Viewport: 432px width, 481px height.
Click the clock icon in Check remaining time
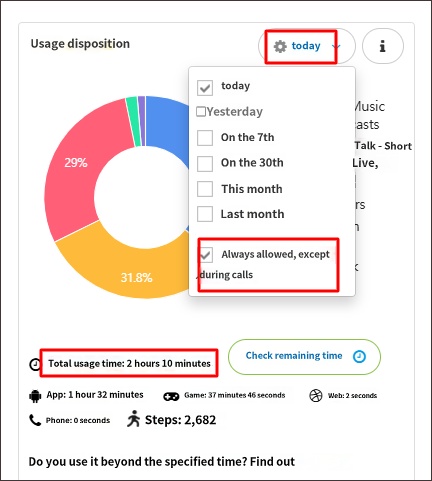(x=359, y=356)
